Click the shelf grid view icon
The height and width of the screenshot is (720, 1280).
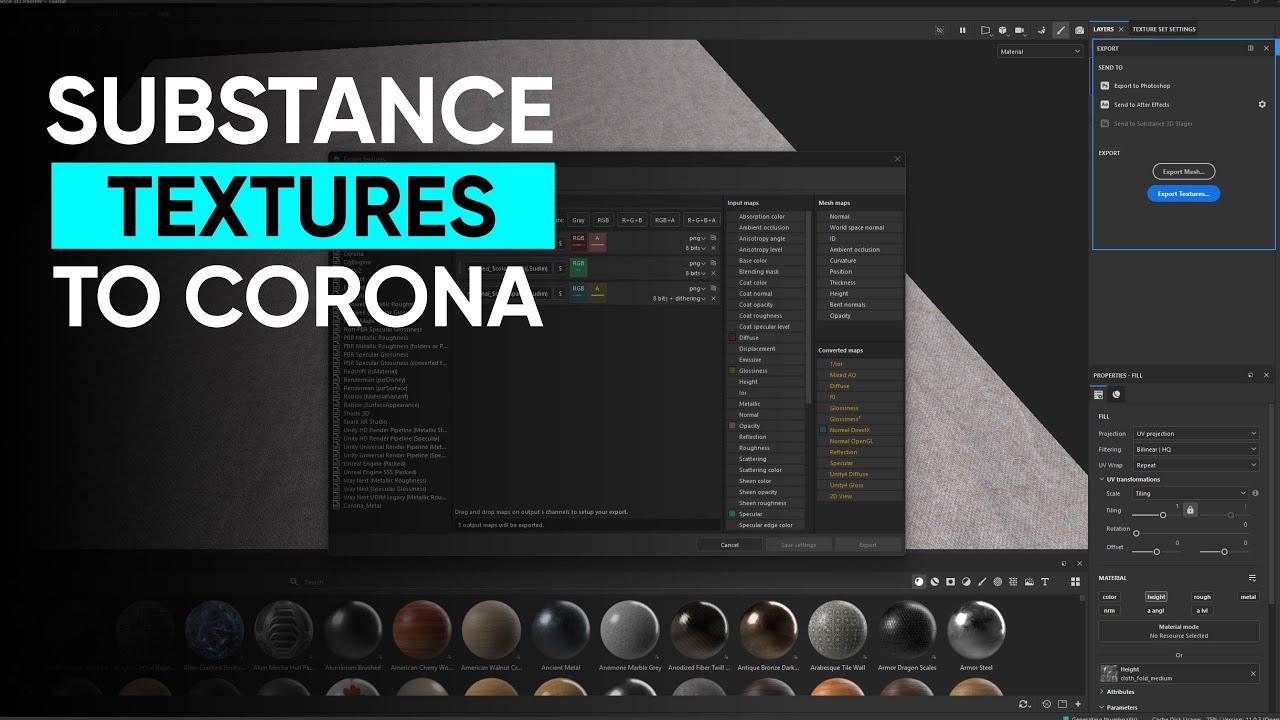click(1076, 581)
